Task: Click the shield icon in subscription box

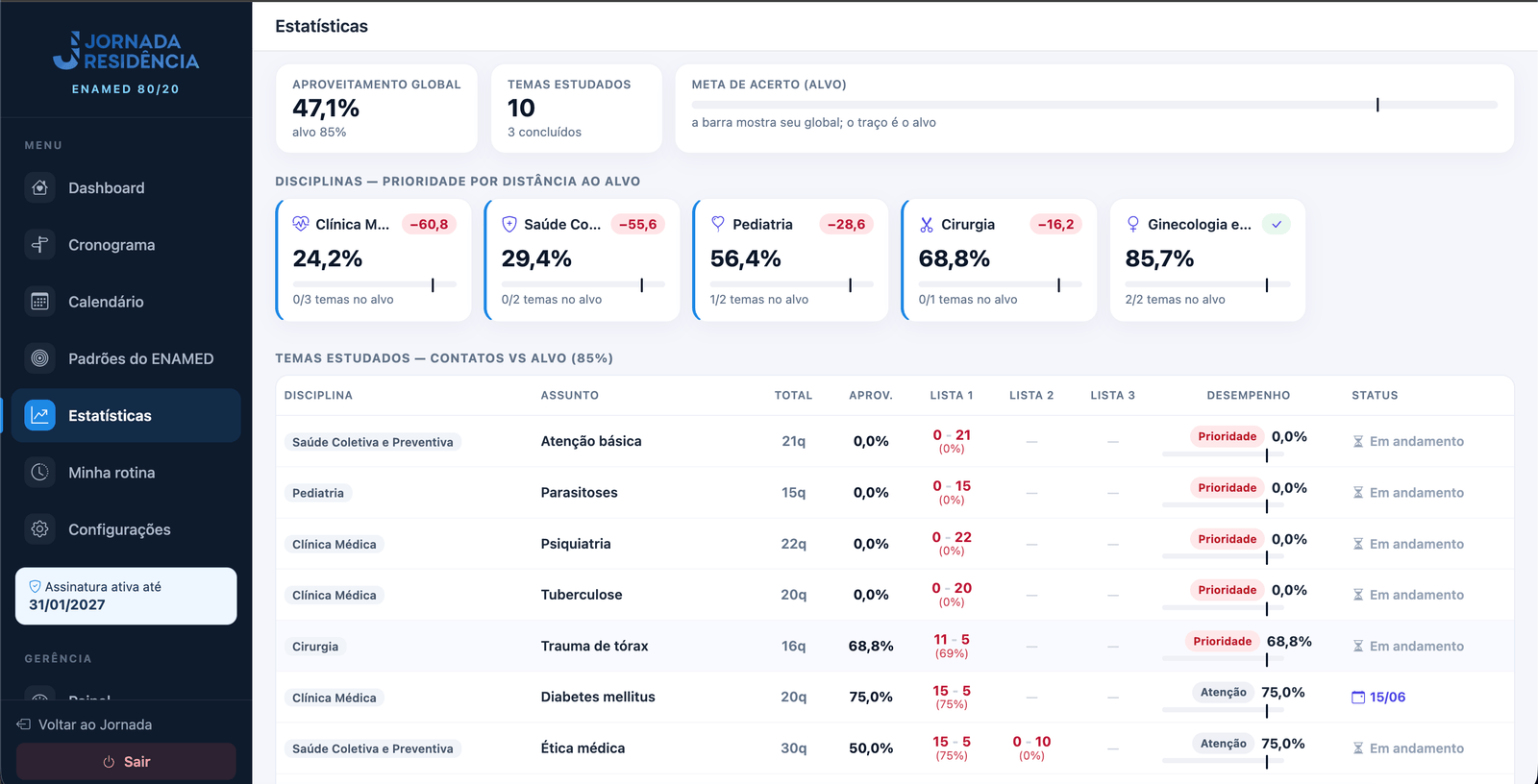Action: tap(35, 586)
